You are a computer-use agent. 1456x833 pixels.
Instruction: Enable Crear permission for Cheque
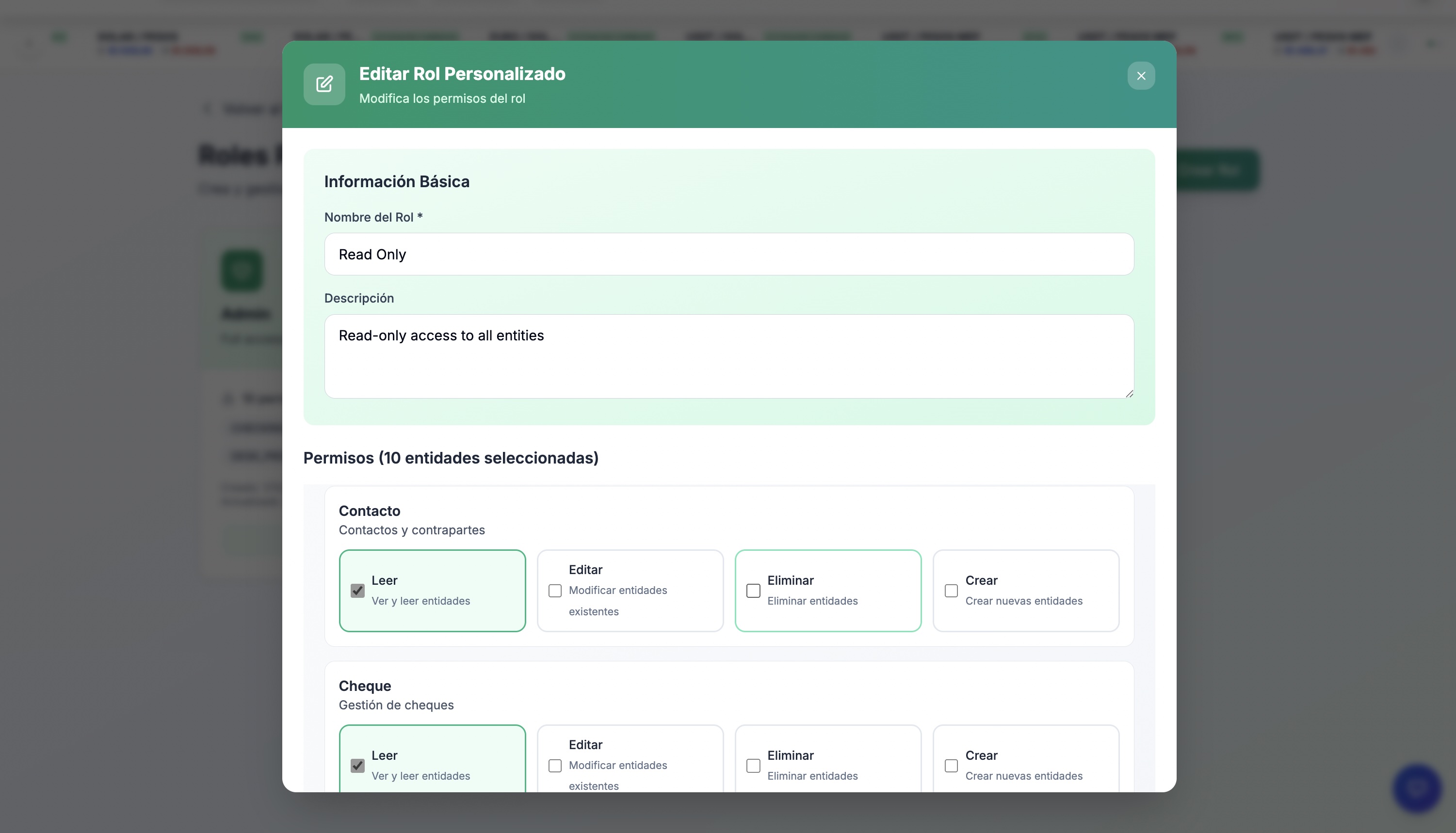click(951, 765)
